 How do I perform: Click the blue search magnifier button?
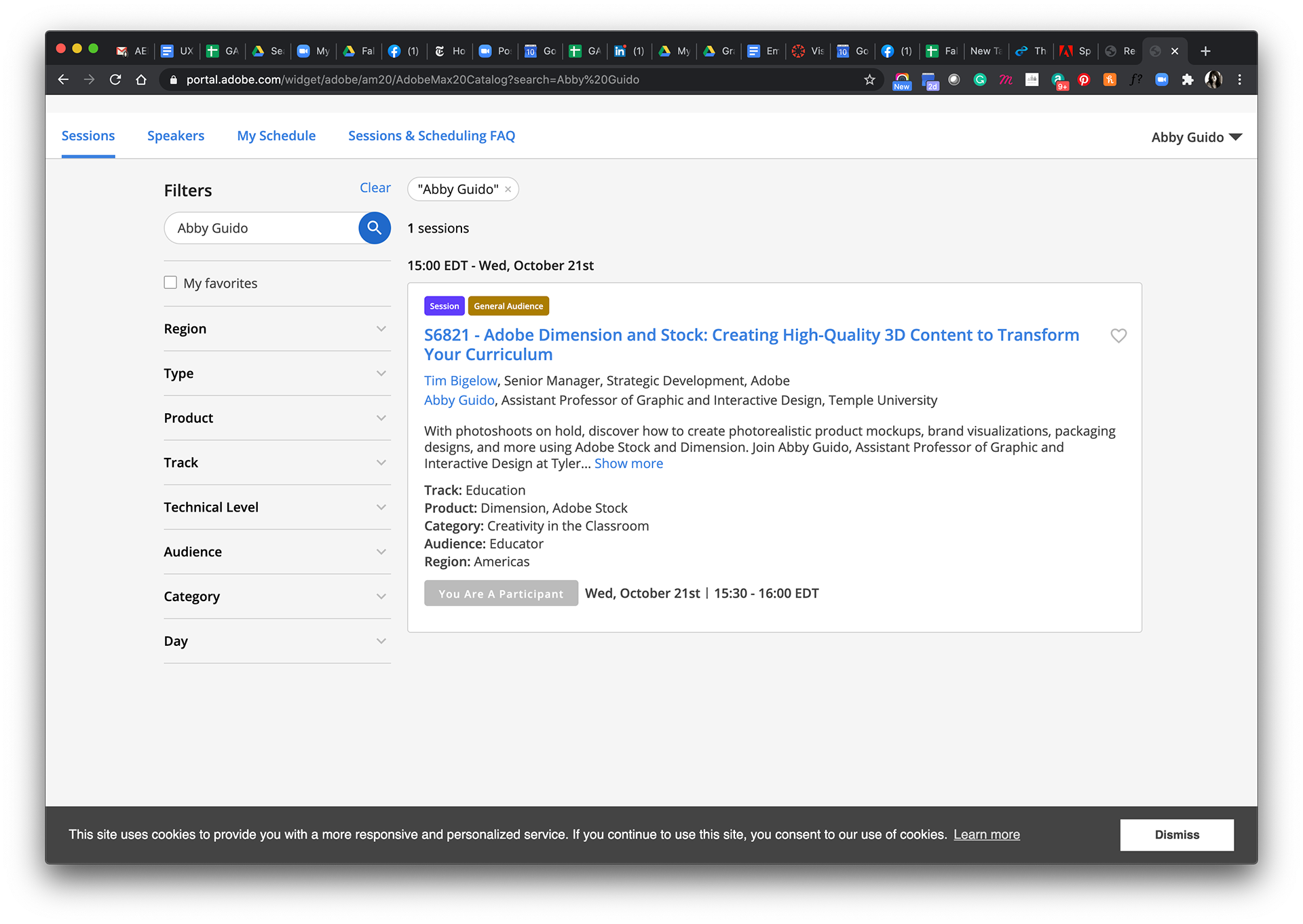click(374, 228)
